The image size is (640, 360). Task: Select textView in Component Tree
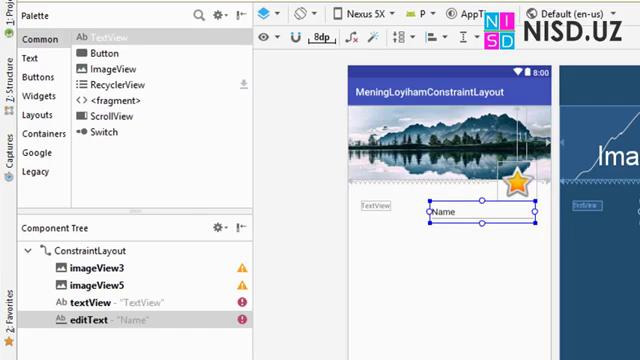[135, 302]
